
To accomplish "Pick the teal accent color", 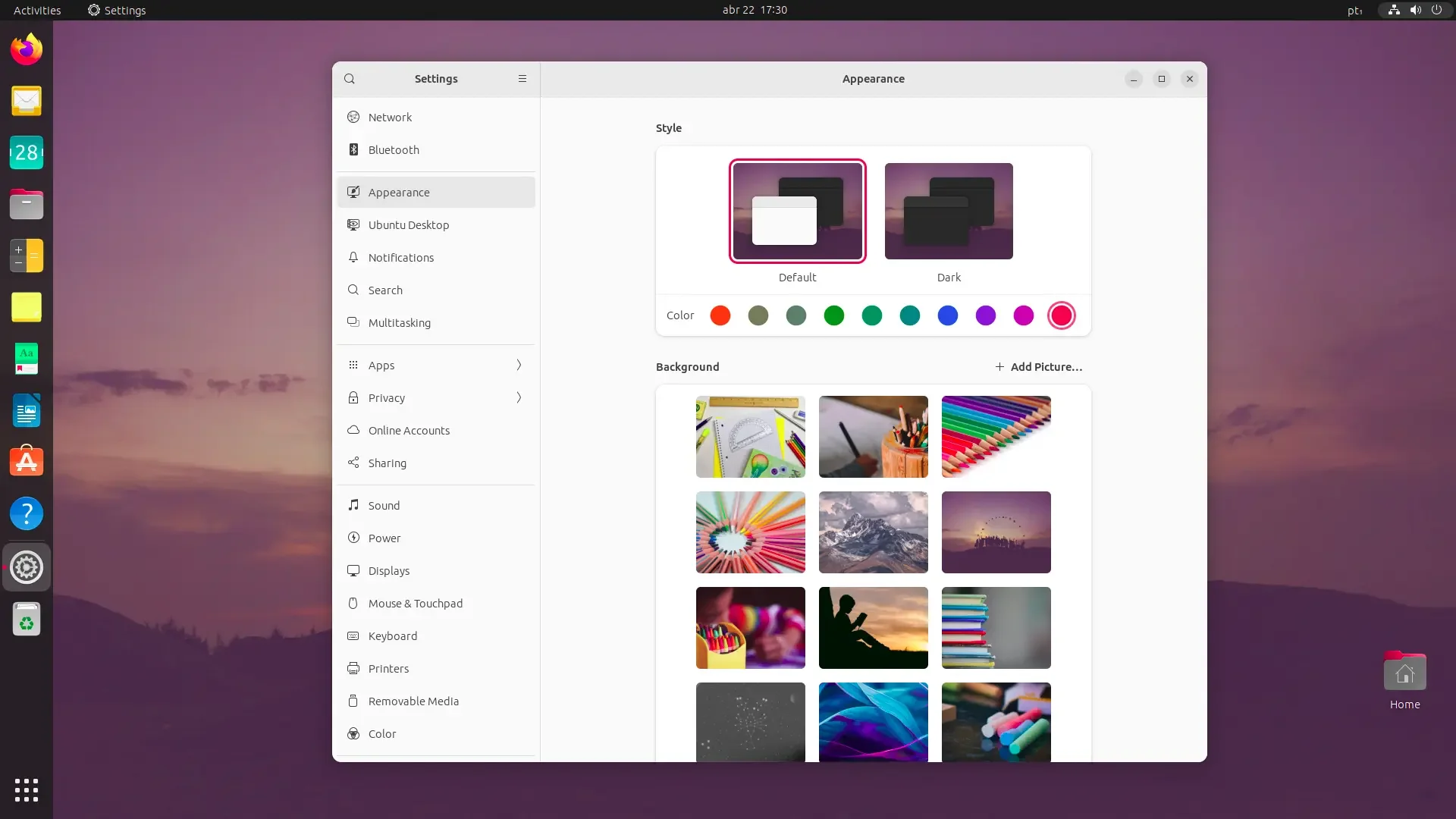I will coord(910,315).
